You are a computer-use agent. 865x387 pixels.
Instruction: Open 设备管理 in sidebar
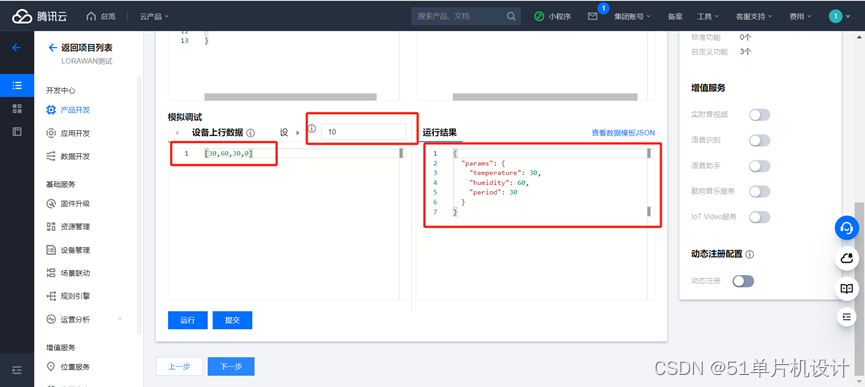75,250
